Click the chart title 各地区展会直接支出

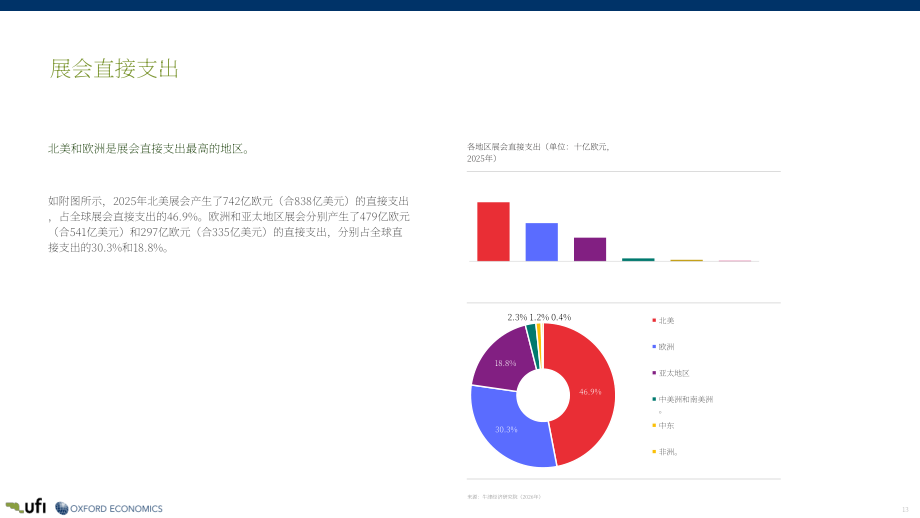539,153
